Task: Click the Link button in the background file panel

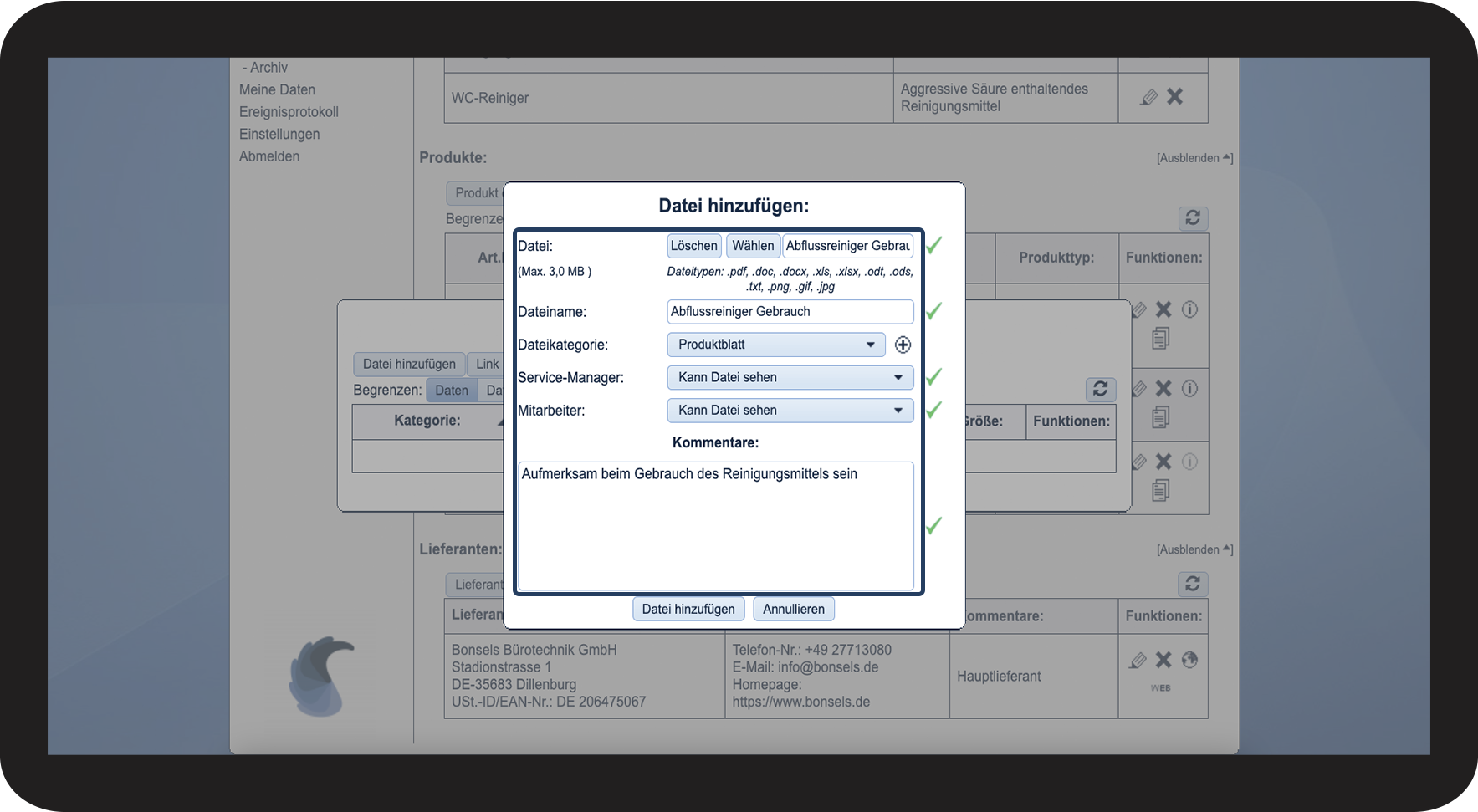Action: [487, 364]
